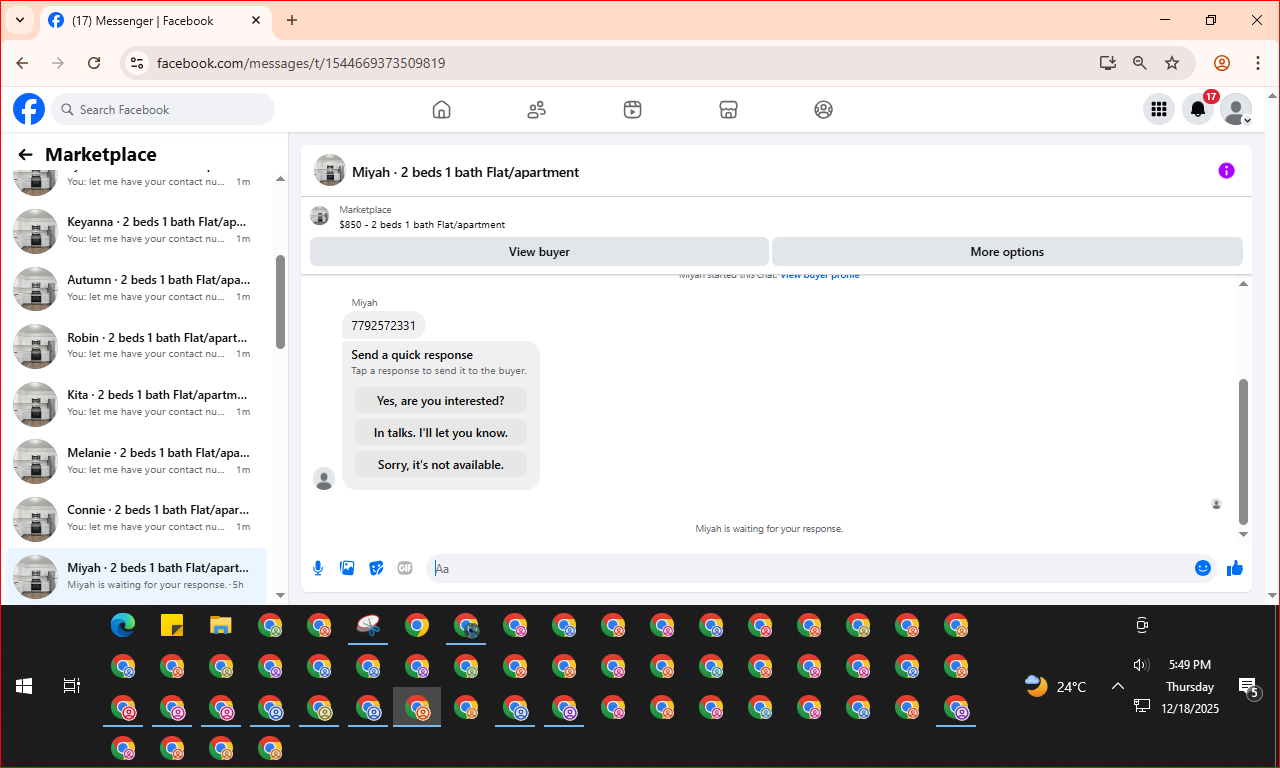This screenshot has width=1280, height=768.
Task: Click the zoom magnifier icon in address bar
Action: pos(1140,63)
